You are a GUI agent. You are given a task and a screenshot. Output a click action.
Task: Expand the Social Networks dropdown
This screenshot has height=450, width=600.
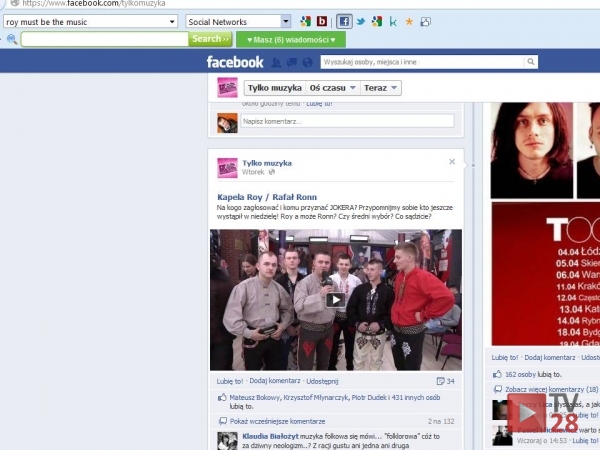coord(286,21)
